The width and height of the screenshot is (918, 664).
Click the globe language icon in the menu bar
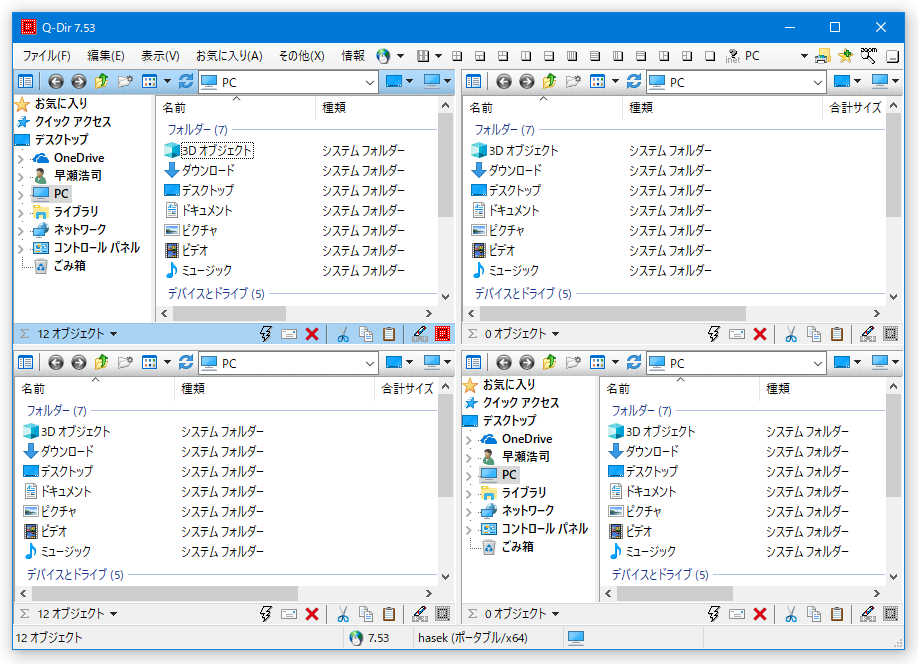tap(383, 56)
